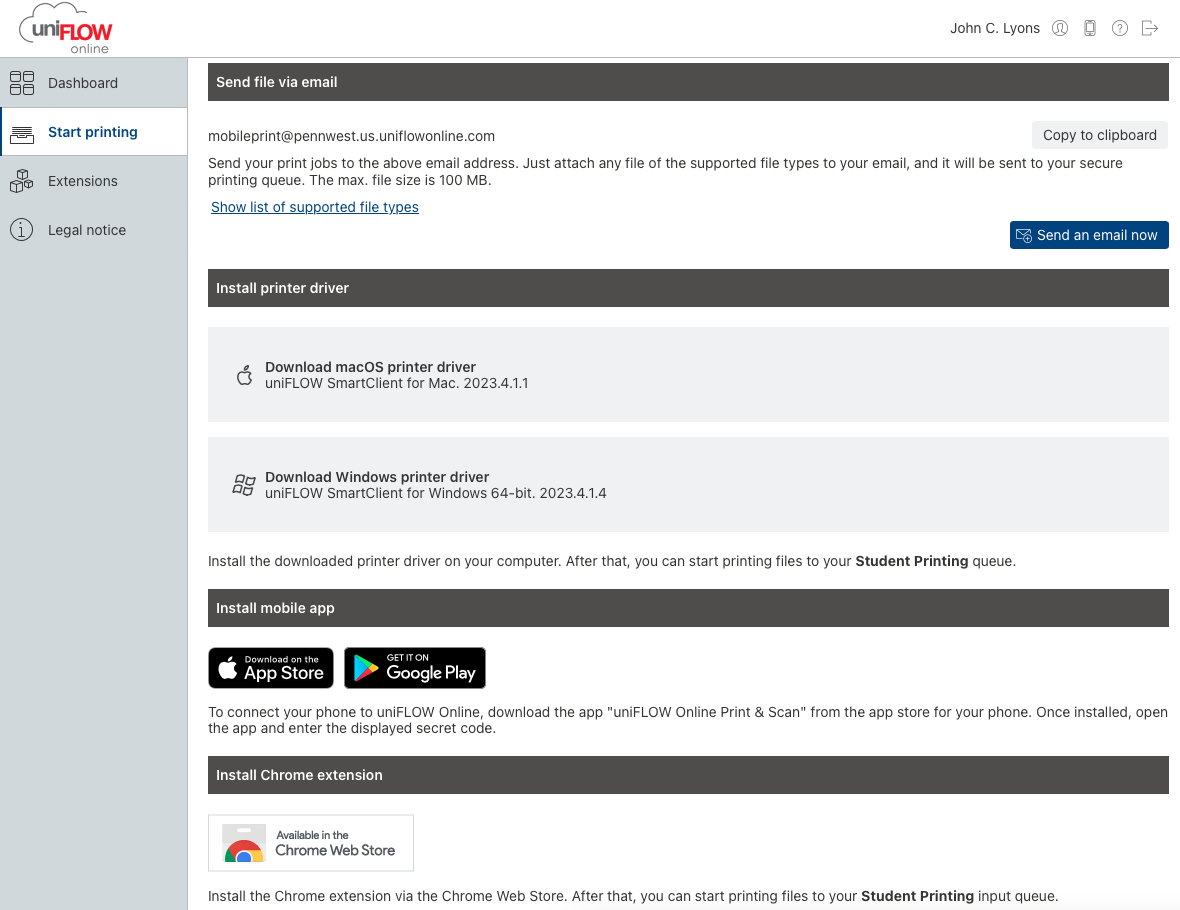Screen dimensions: 1180x910
Task: Click the Install Chrome extension header
Action: (x=688, y=775)
